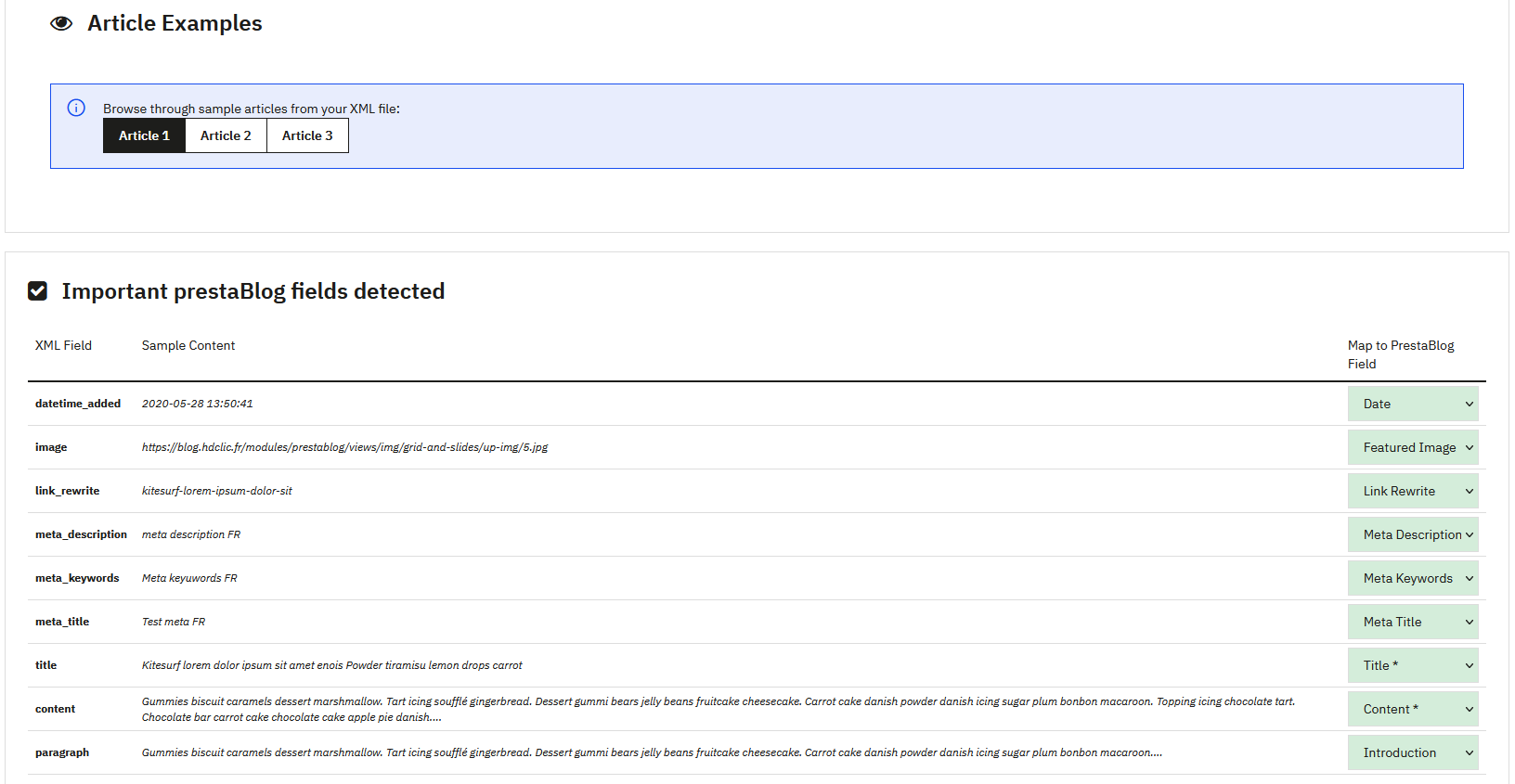Click Map to PrestaBlog Field header
This screenshot has width=1515, height=784.
1401,354
